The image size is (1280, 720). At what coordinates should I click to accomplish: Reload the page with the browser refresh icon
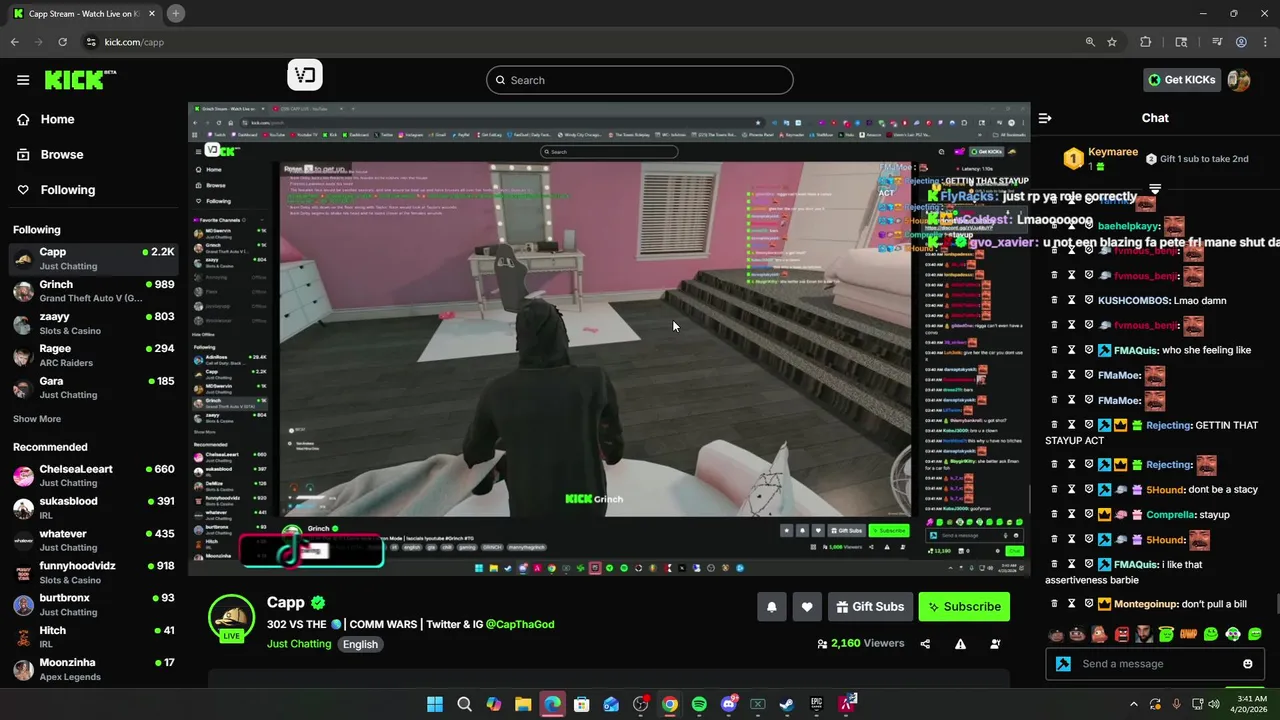point(62,42)
